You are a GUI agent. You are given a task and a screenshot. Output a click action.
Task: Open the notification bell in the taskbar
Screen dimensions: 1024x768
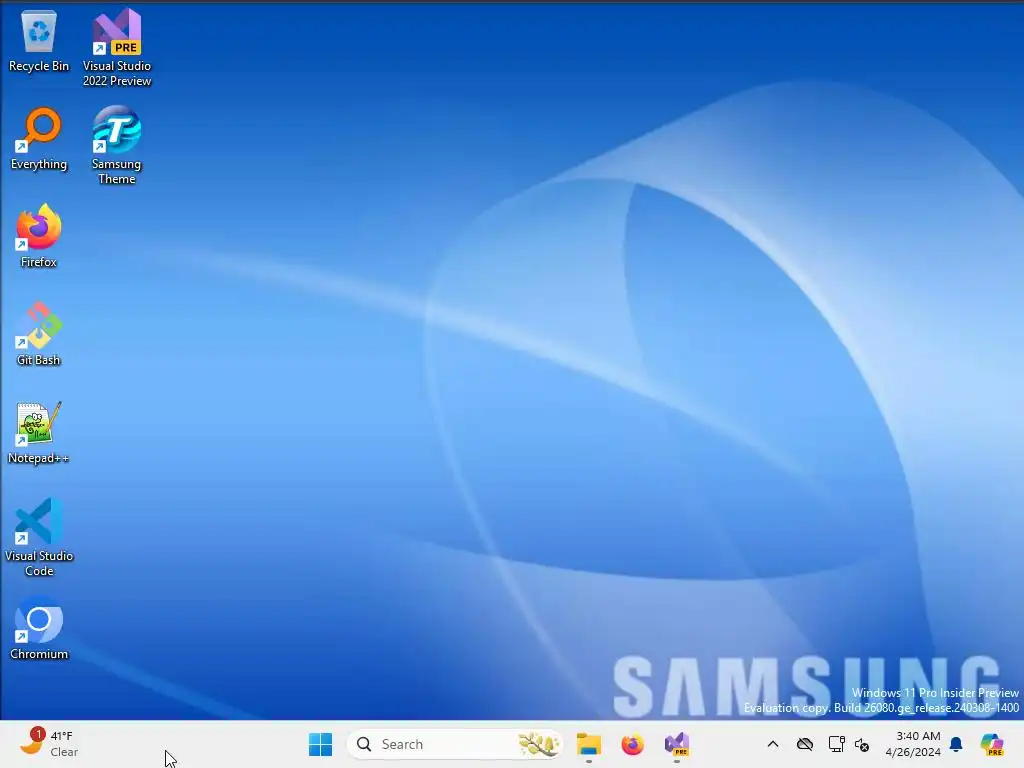coord(956,744)
